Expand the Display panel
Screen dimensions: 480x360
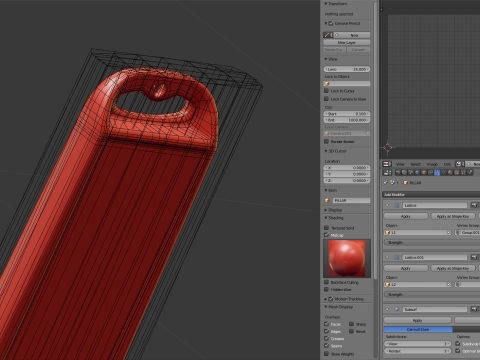point(326,210)
